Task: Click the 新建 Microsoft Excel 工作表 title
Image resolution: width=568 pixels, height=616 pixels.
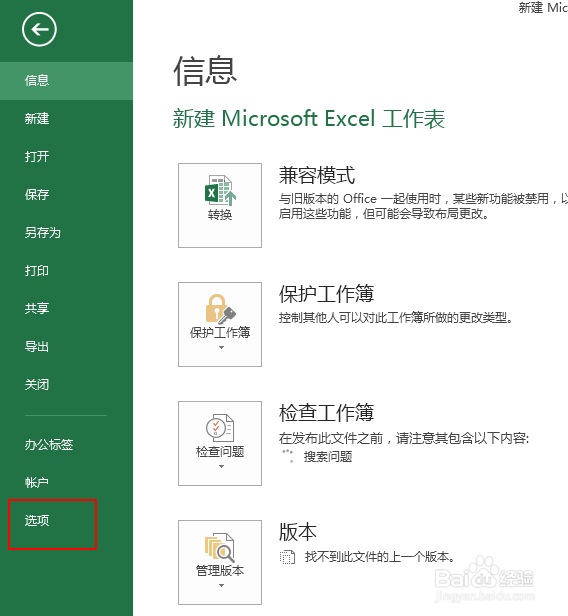Action: 309,119
